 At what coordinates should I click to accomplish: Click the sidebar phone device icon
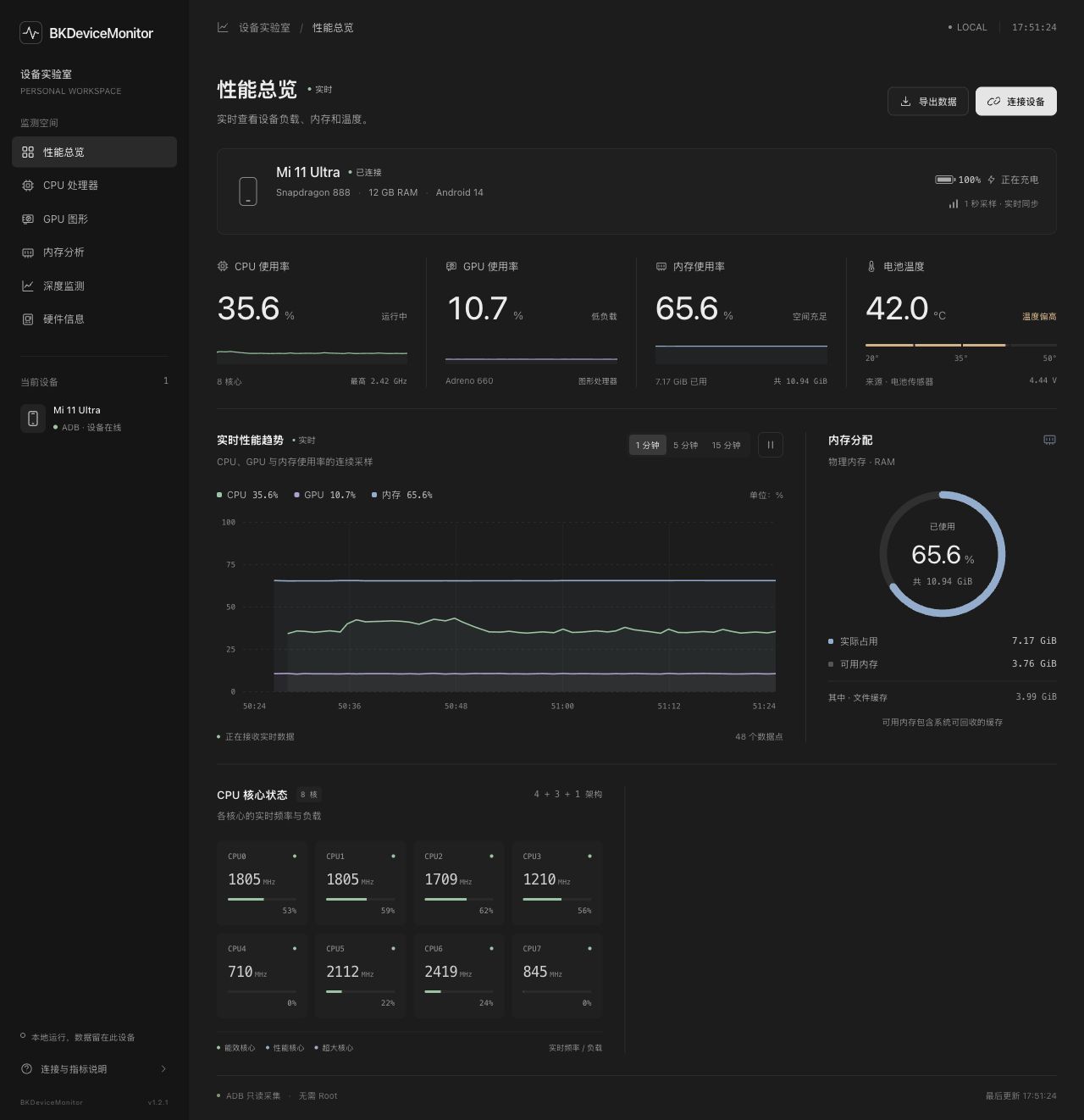[33, 419]
